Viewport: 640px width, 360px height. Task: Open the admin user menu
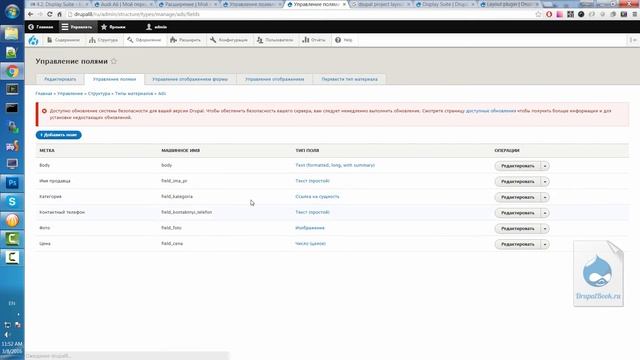[x=157, y=27]
